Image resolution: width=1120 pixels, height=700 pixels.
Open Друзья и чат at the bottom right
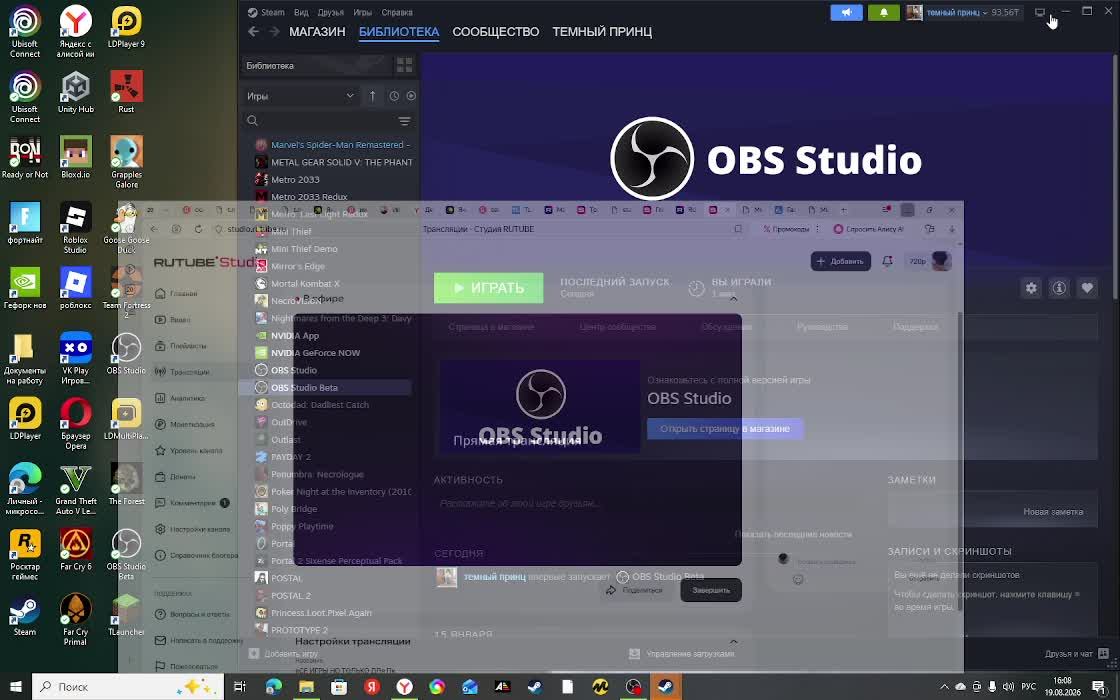tap(1076, 654)
